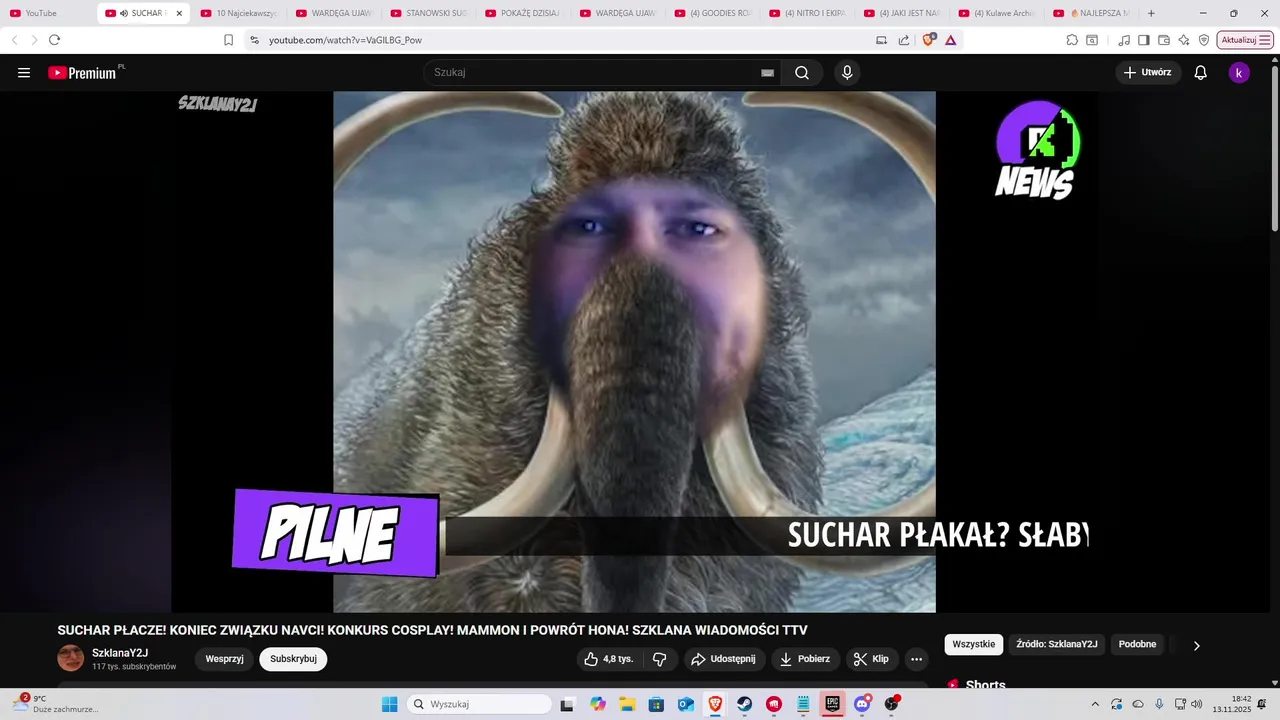Screen dimensions: 1280x720
Task: Select the Źródło: SzklanaY2J chip
Action: [1057, 644]
